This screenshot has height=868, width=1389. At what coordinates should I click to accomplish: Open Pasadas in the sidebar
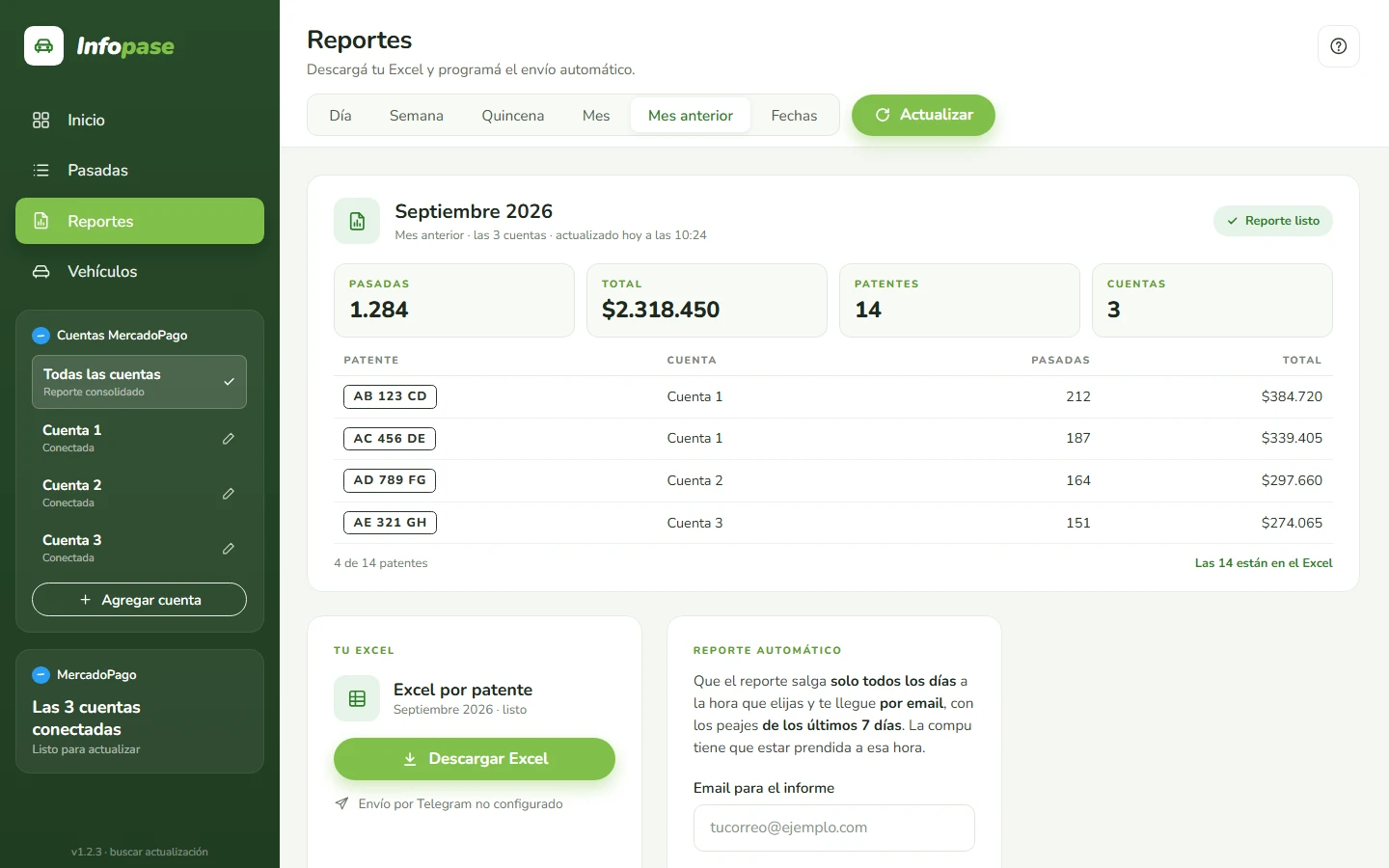140,171
